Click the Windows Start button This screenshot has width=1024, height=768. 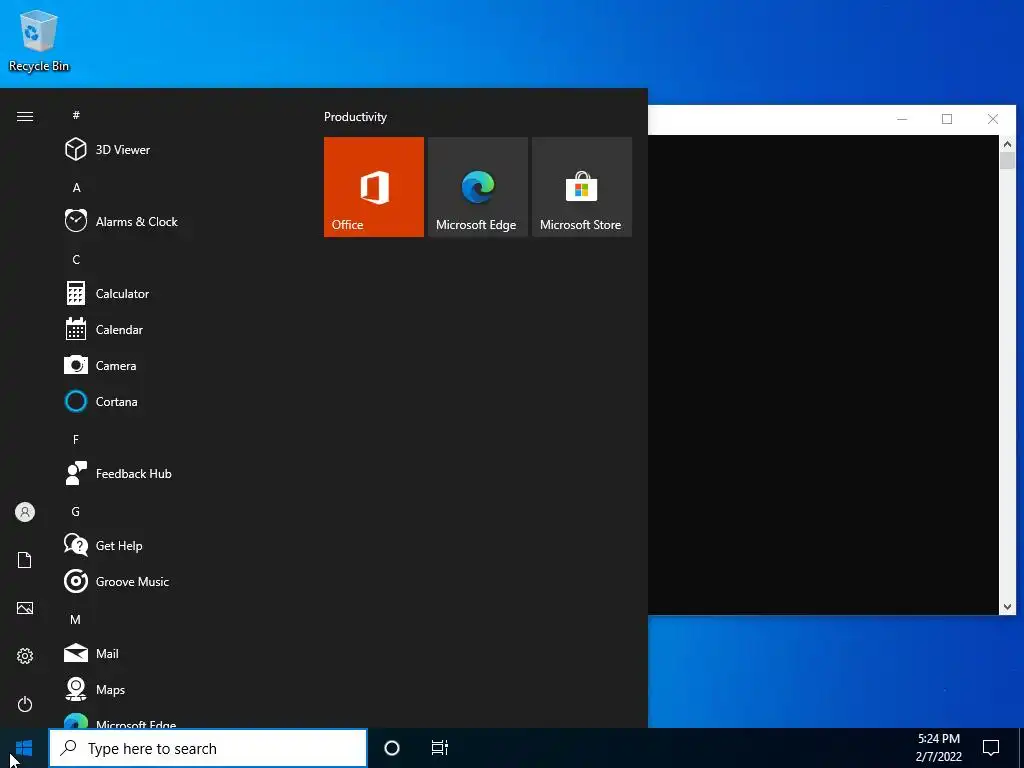[24, 748]
